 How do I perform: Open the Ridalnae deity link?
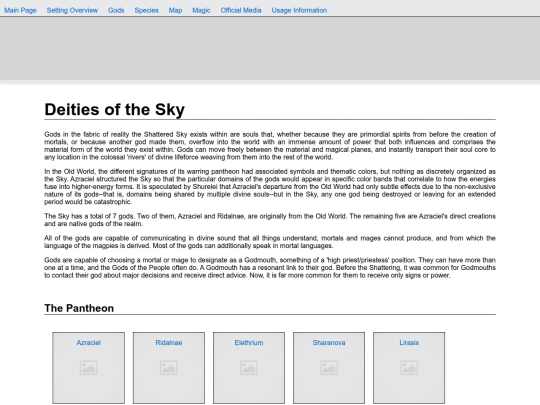[x=169, y=343]
